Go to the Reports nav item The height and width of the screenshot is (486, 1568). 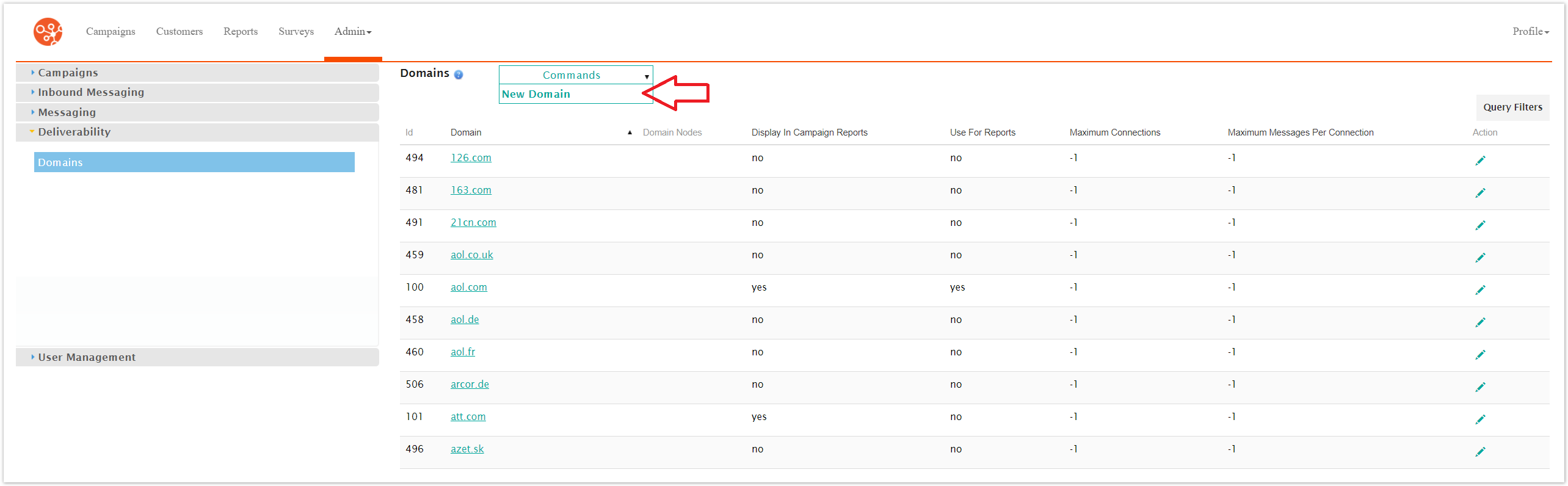click(x=240, y=32)
